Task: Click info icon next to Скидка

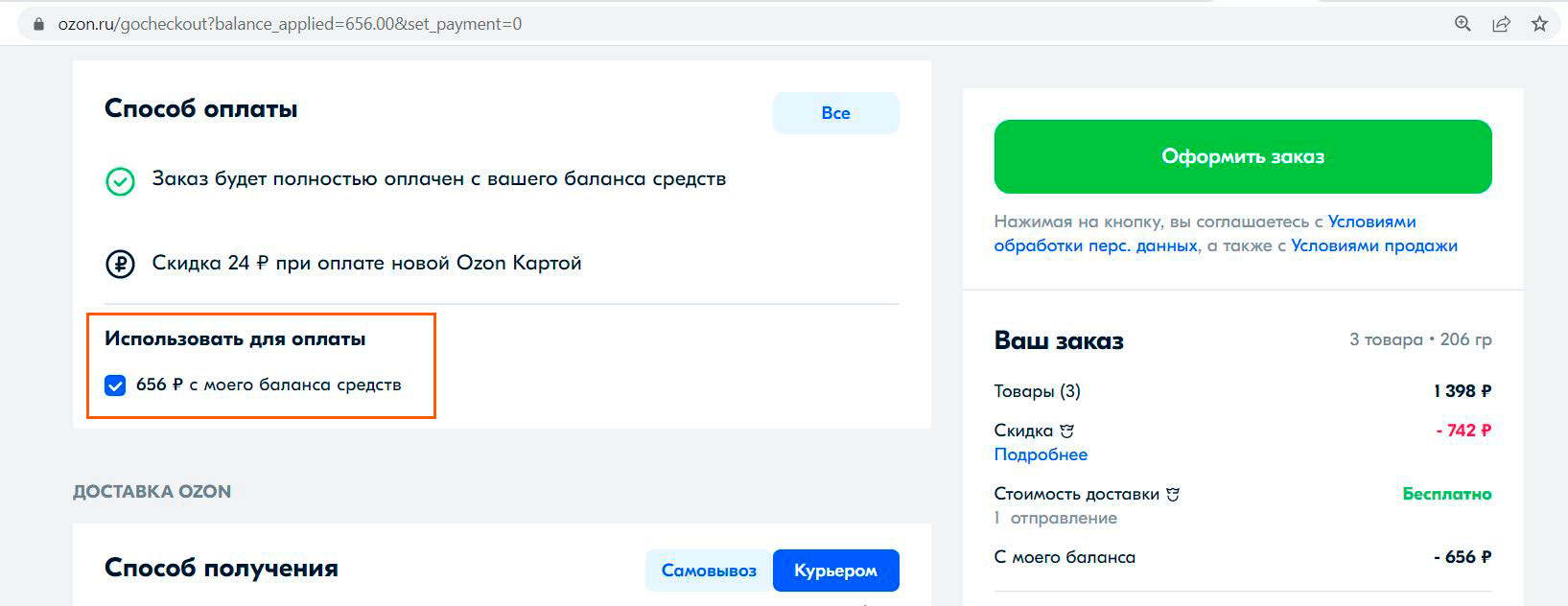Action: pos(1066,431)
